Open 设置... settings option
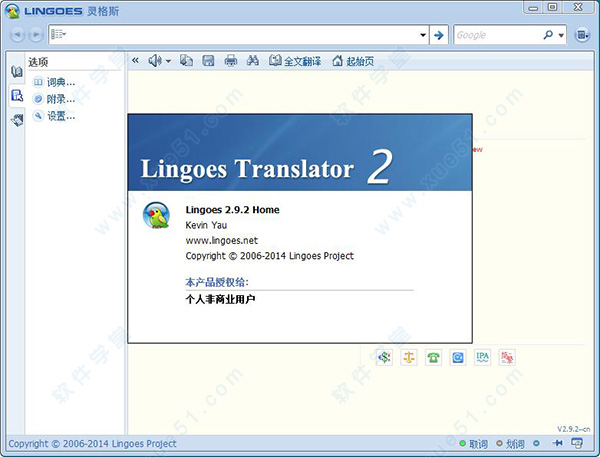The image size is (600, 457). [x=54, y=116]
